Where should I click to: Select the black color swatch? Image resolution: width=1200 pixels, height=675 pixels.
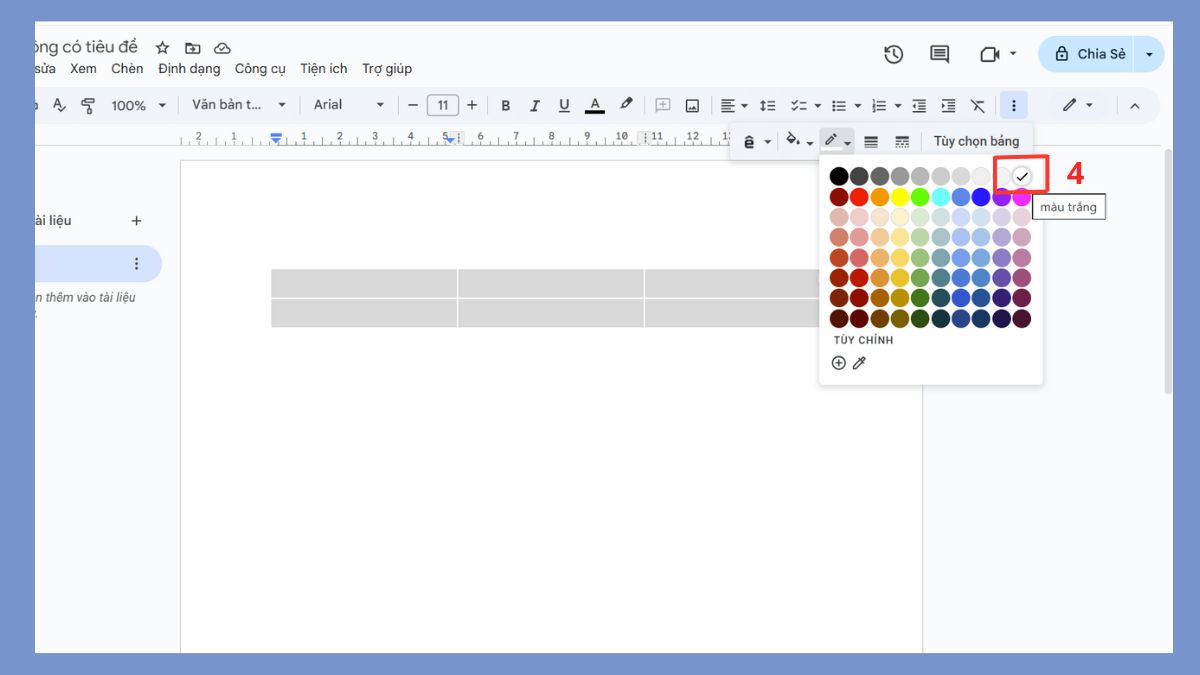(x=839, y=176)
